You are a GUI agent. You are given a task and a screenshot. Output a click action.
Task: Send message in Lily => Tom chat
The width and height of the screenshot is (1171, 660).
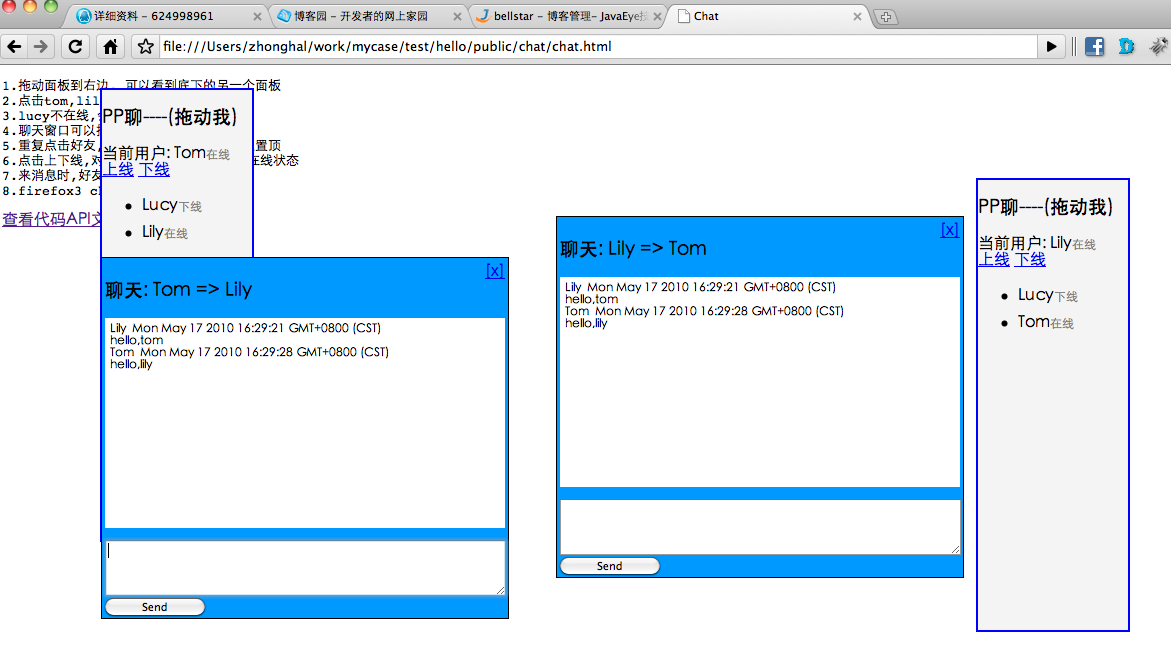click(x=609, y=566)
